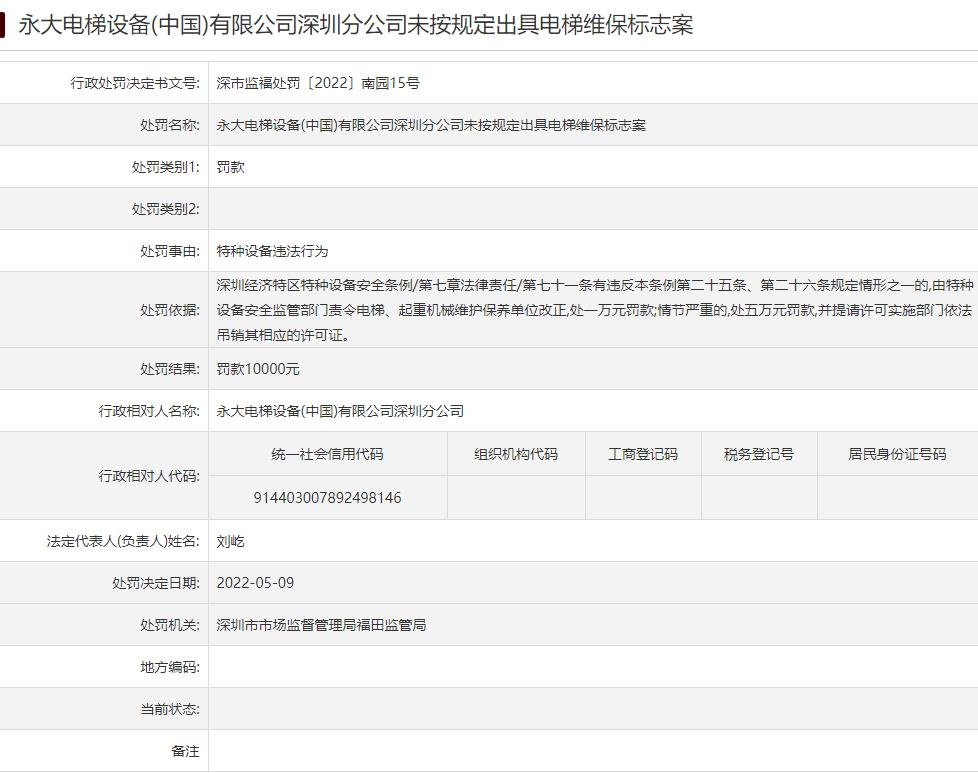The width and height of the screenshot is (978, 773).
Task: Click the 当前状态 label
Action: click(170, 709)
